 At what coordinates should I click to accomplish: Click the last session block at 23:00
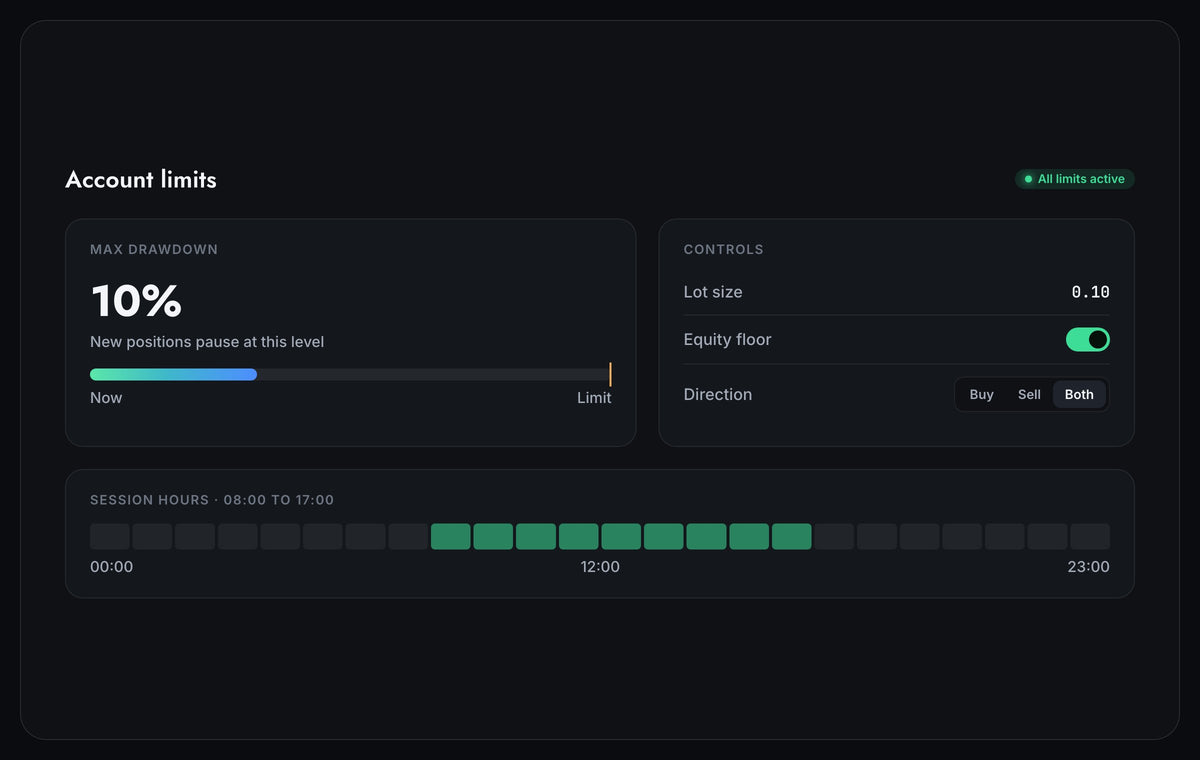(1090, 536)
